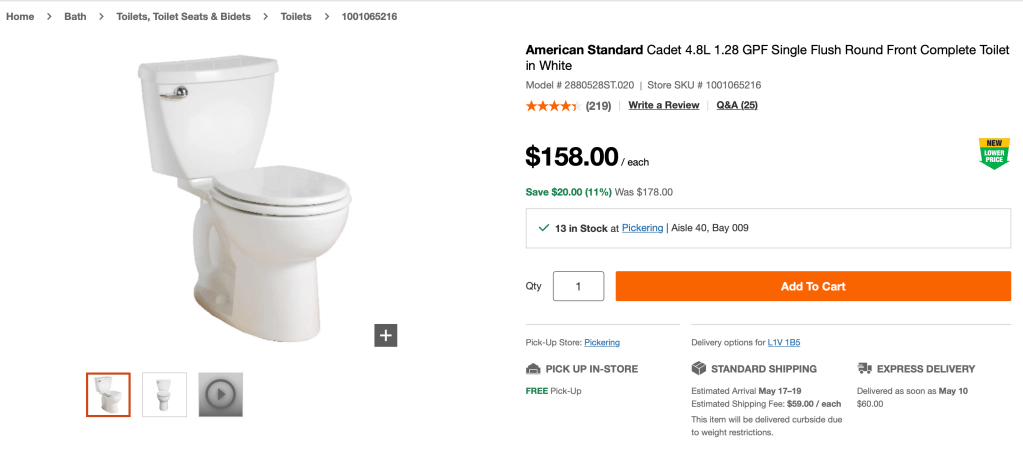Navigate to the Toilets breadcrumb

tap(296, 17)
